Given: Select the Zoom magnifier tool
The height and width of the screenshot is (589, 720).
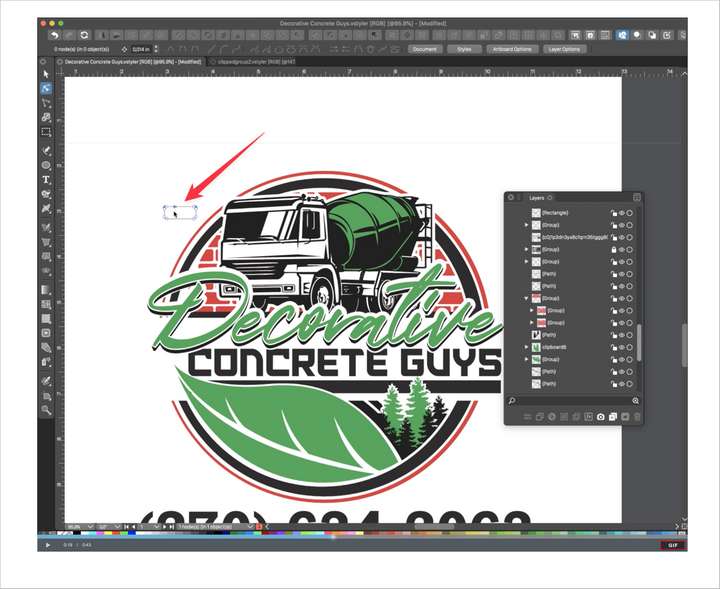Looking at the screenshot, I should click(x=46, y=410).
